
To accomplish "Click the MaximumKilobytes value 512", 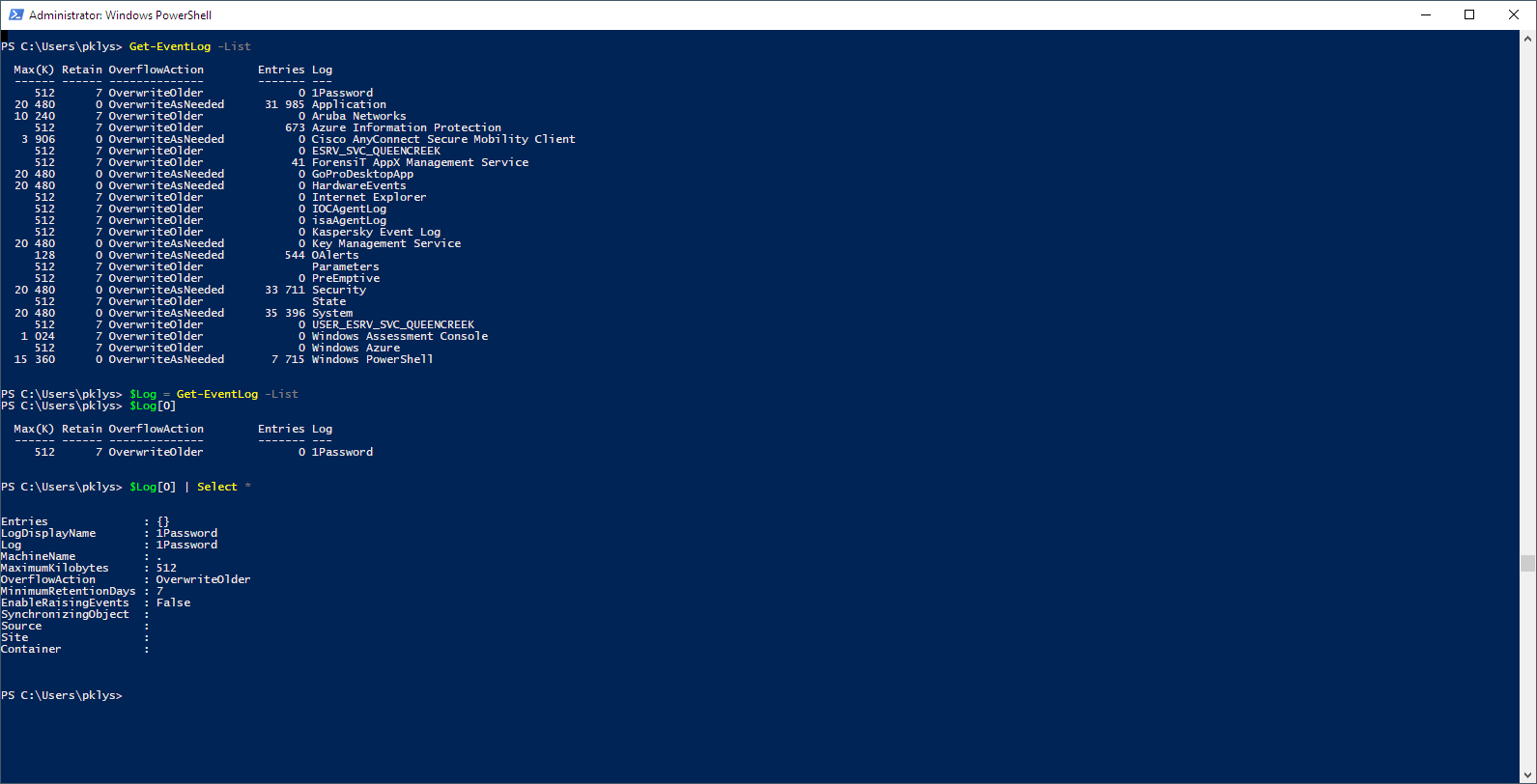I will [165, 567].
